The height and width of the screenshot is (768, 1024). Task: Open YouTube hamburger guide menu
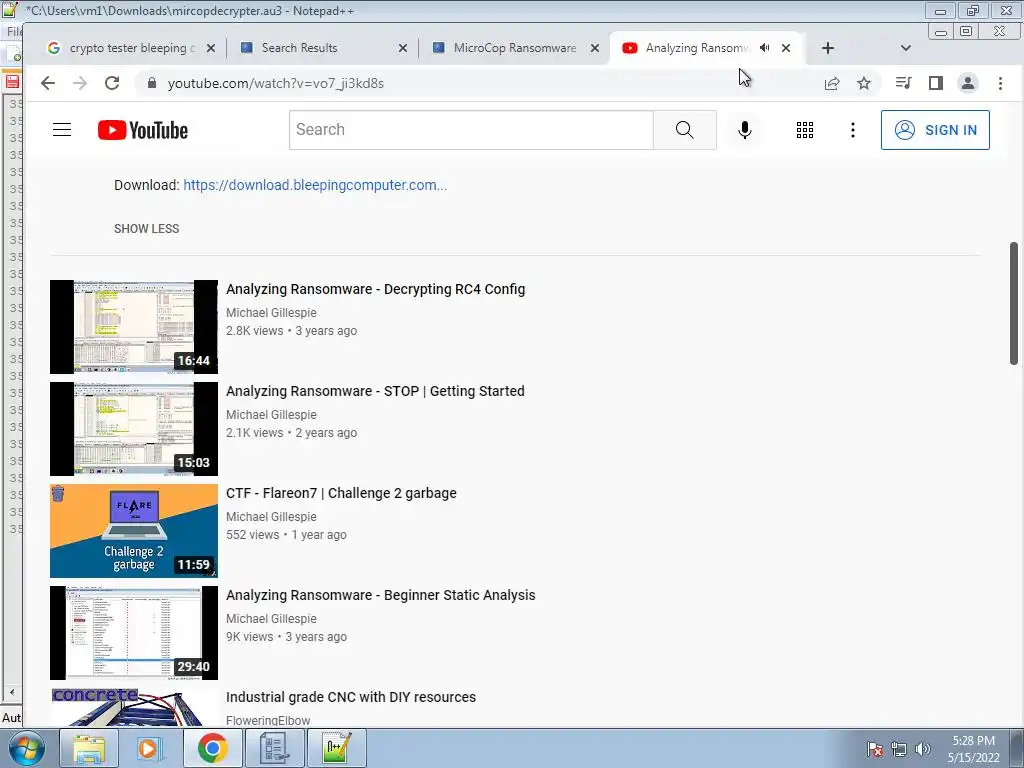pos(62,129)
